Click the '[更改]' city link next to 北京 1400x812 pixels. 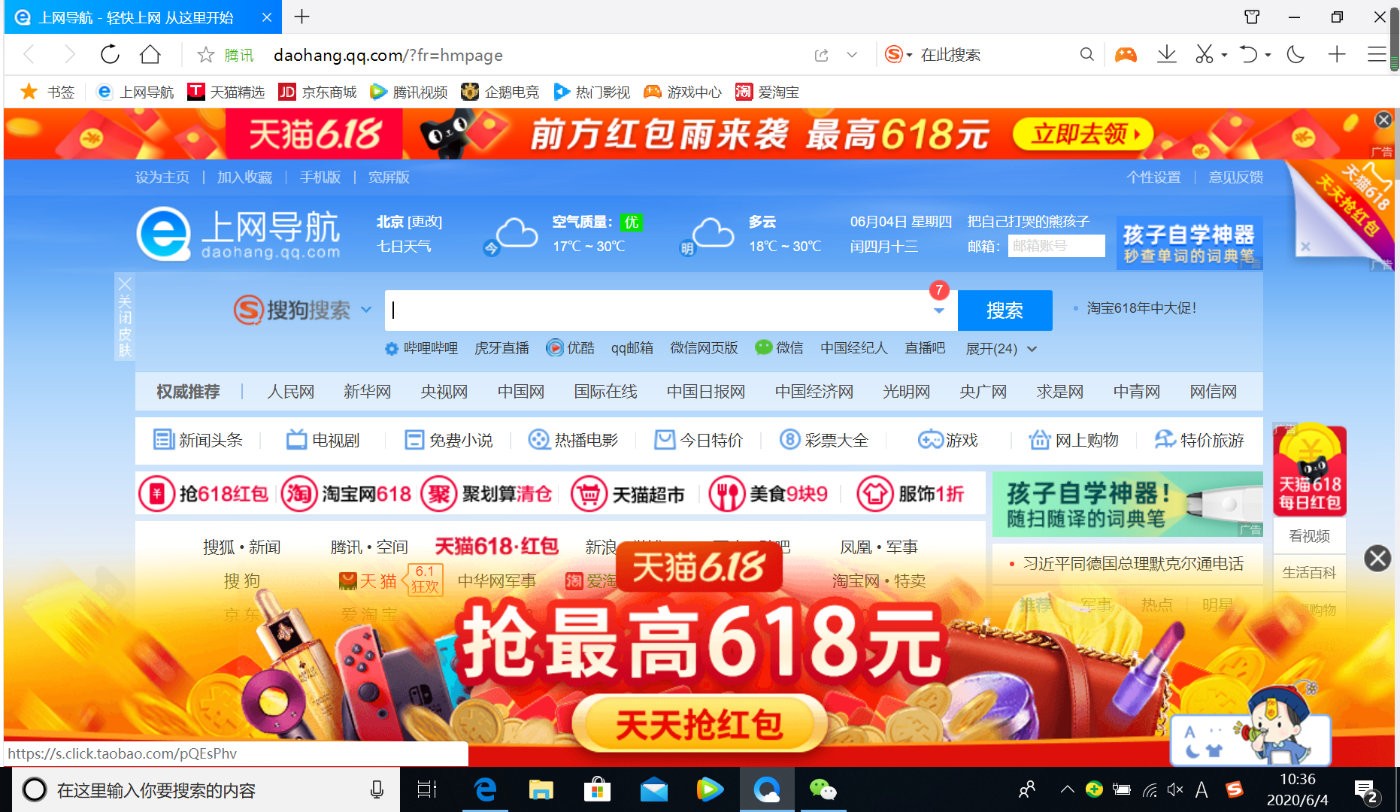(x=425, y=222)
